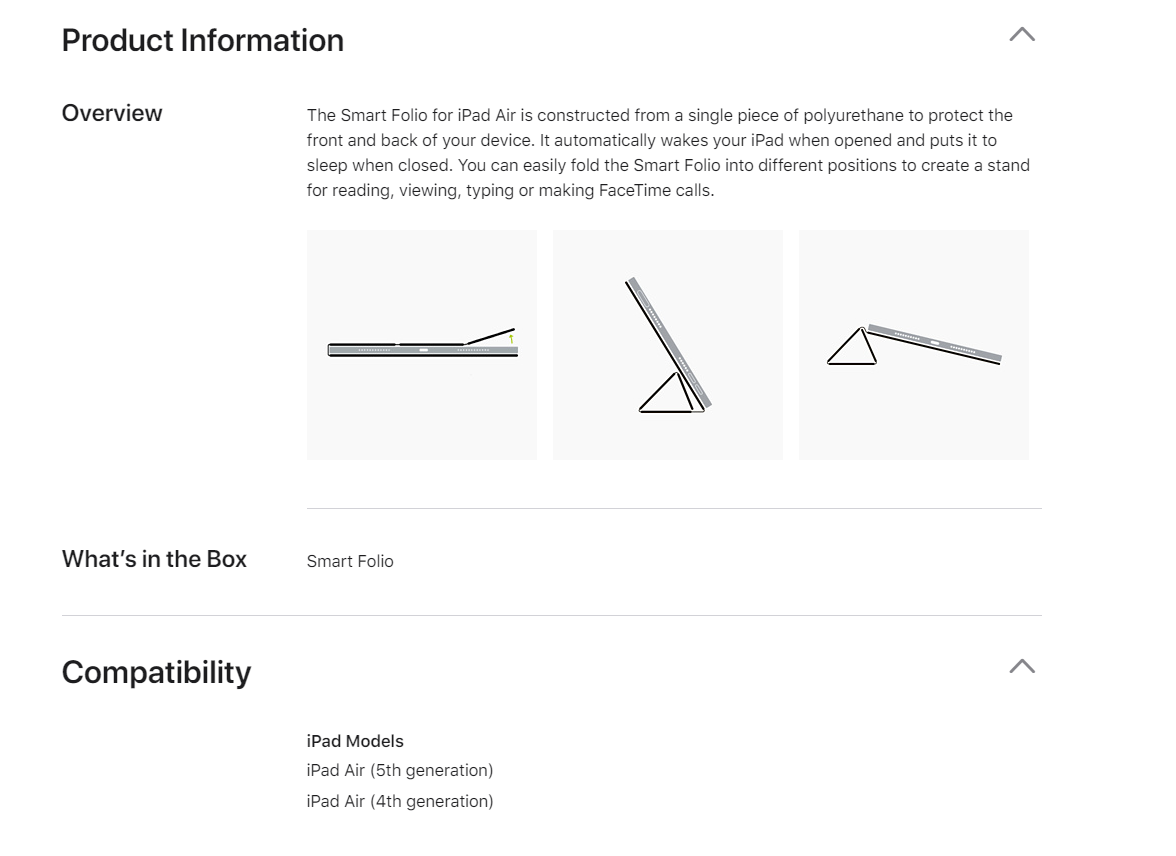
Task: Open the flat folio position illustration
Action: coord(422,345)
